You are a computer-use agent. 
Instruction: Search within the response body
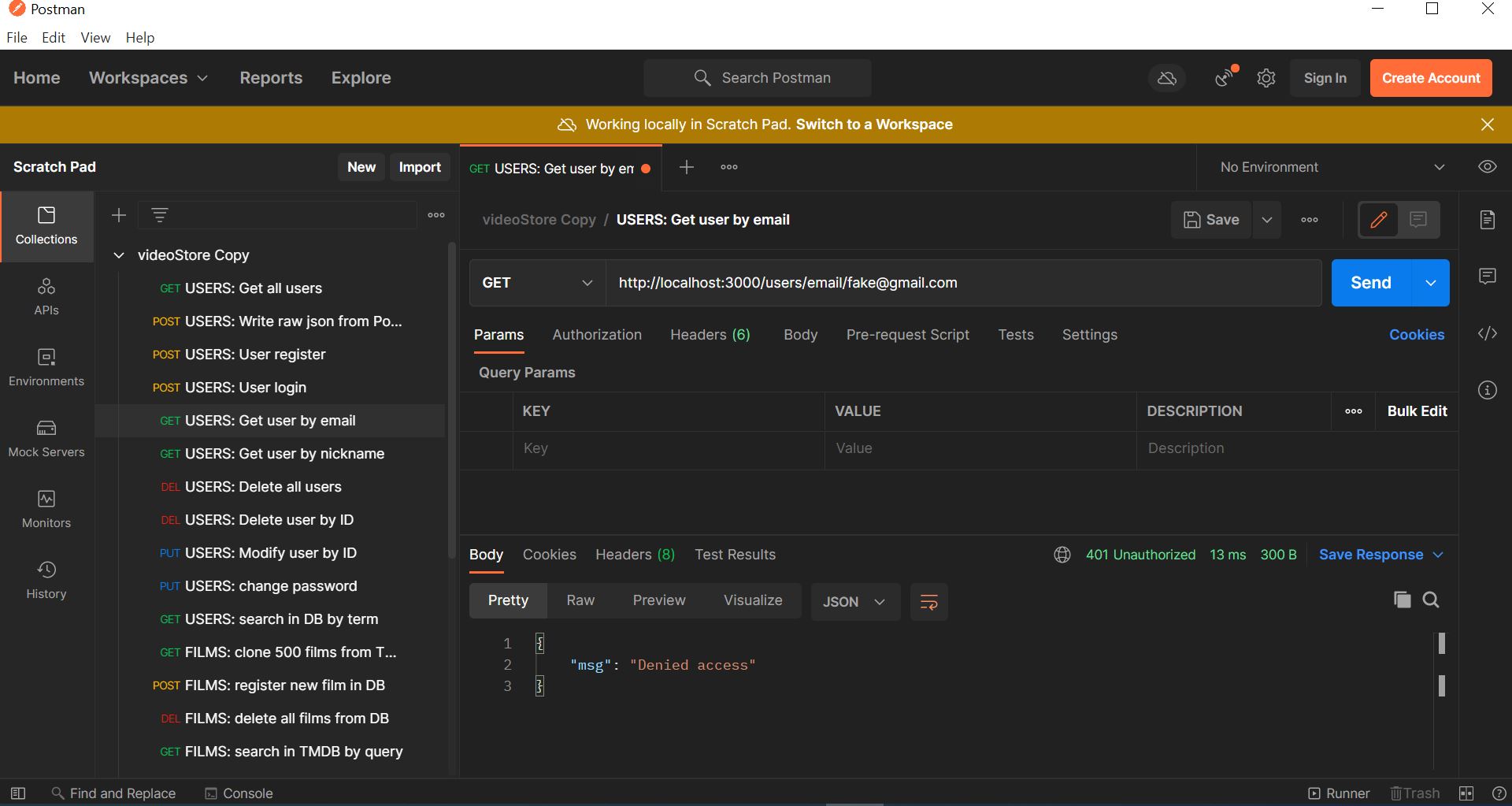[x=1431, y=600]
